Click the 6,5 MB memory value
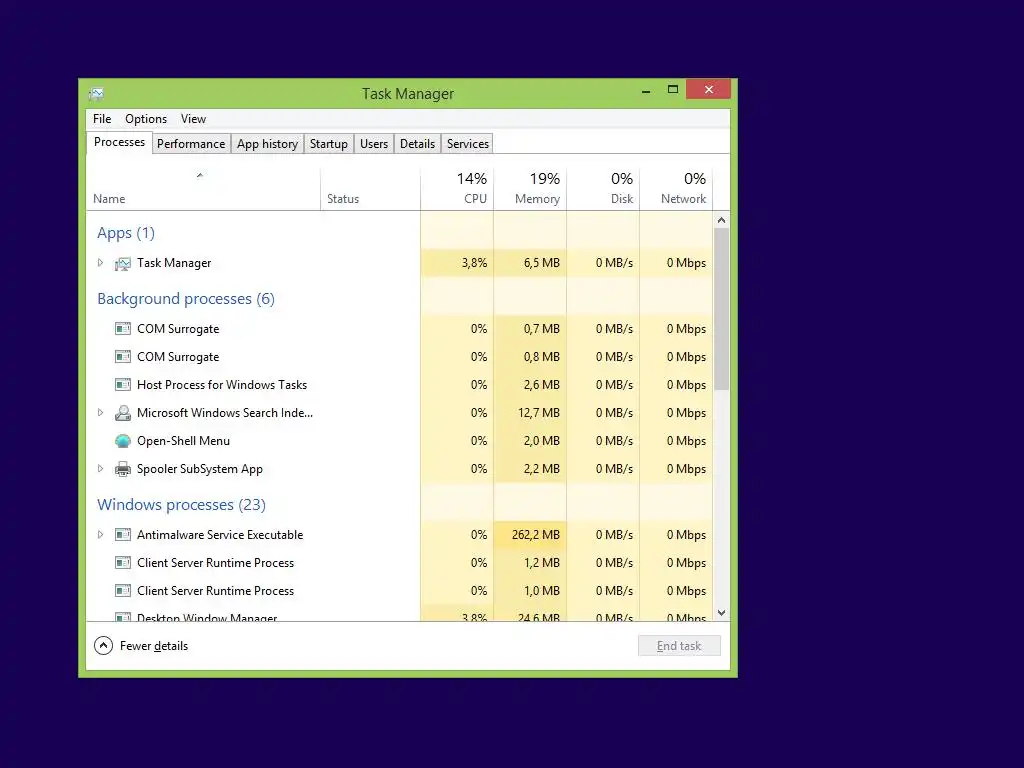Viewport: 1024px width, 768px height. click(x=541, y=263)
